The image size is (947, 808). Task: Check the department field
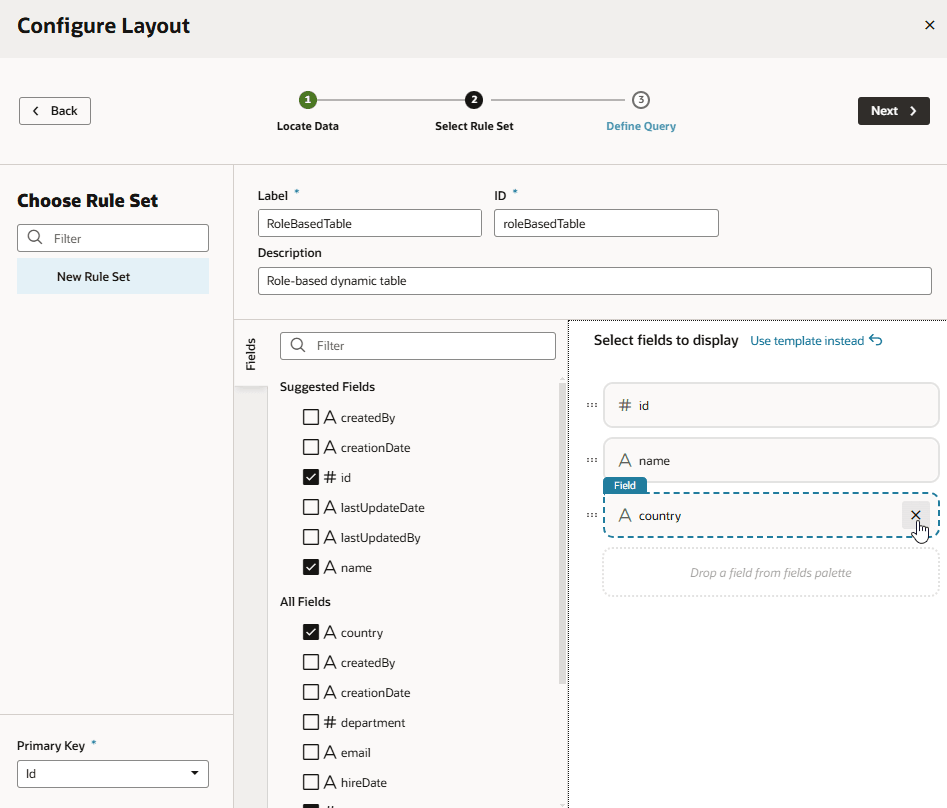coord(310,722)
